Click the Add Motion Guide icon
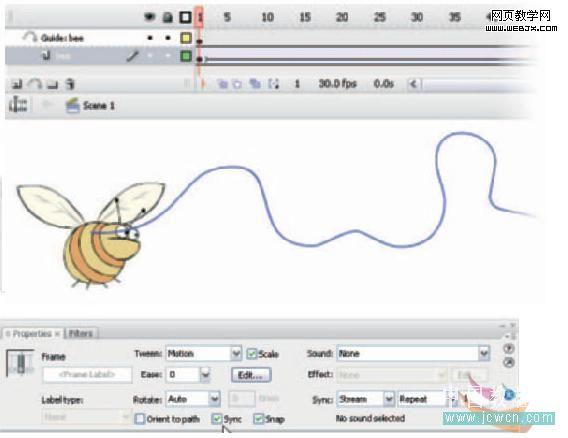568x438 pixels. (35, 84)
